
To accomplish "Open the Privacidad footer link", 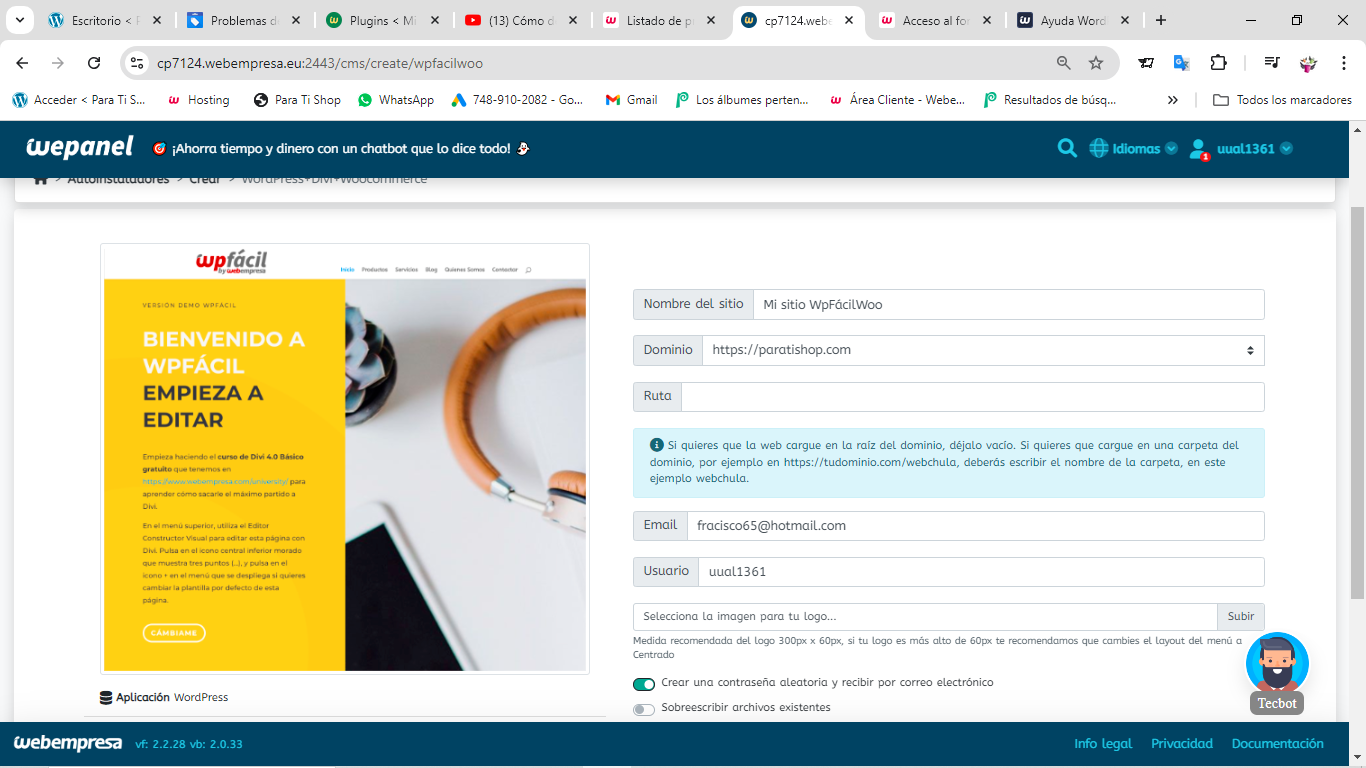I will tap(1182, 743).
